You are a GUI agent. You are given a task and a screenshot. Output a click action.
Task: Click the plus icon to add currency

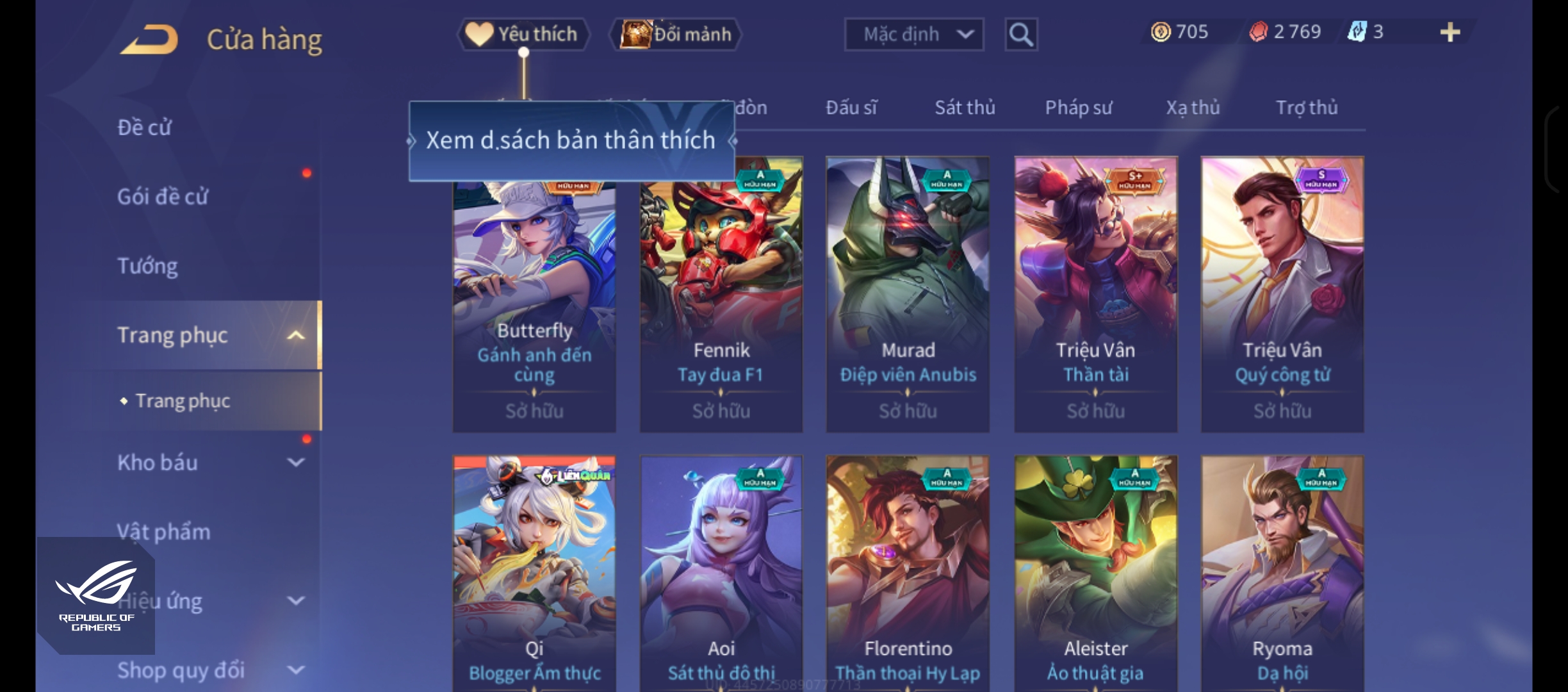pyautogui.click(x=1450, y=32)
